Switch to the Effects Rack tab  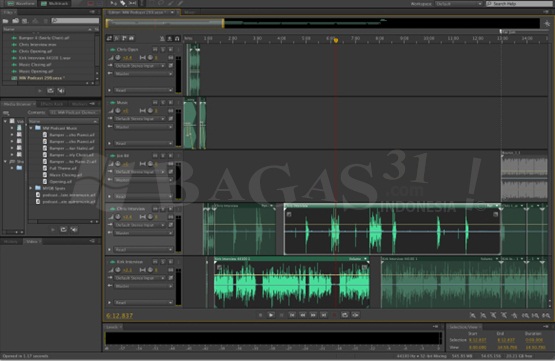[52, 104]
